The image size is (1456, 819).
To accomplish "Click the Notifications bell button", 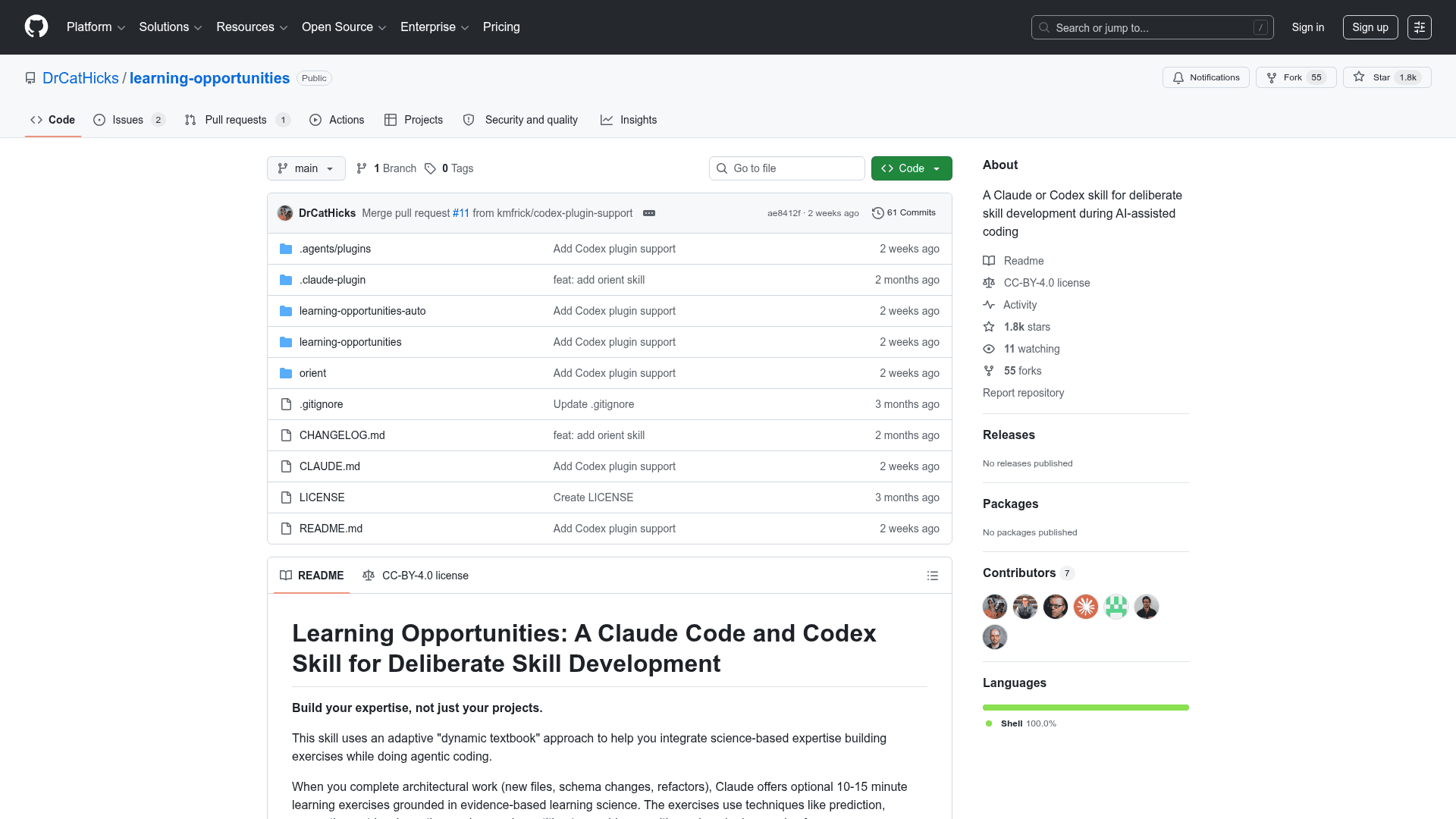I will pos(1206,77).
